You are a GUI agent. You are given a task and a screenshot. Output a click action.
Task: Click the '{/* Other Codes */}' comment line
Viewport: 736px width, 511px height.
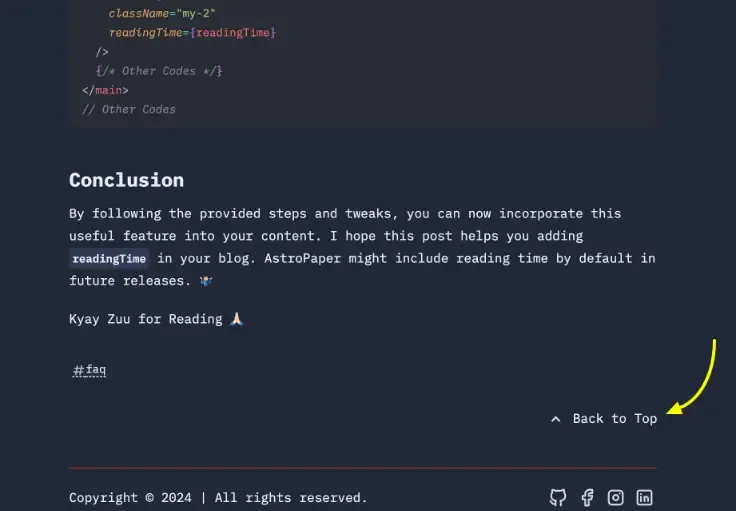pyautogui.click(x=159, y=71)
